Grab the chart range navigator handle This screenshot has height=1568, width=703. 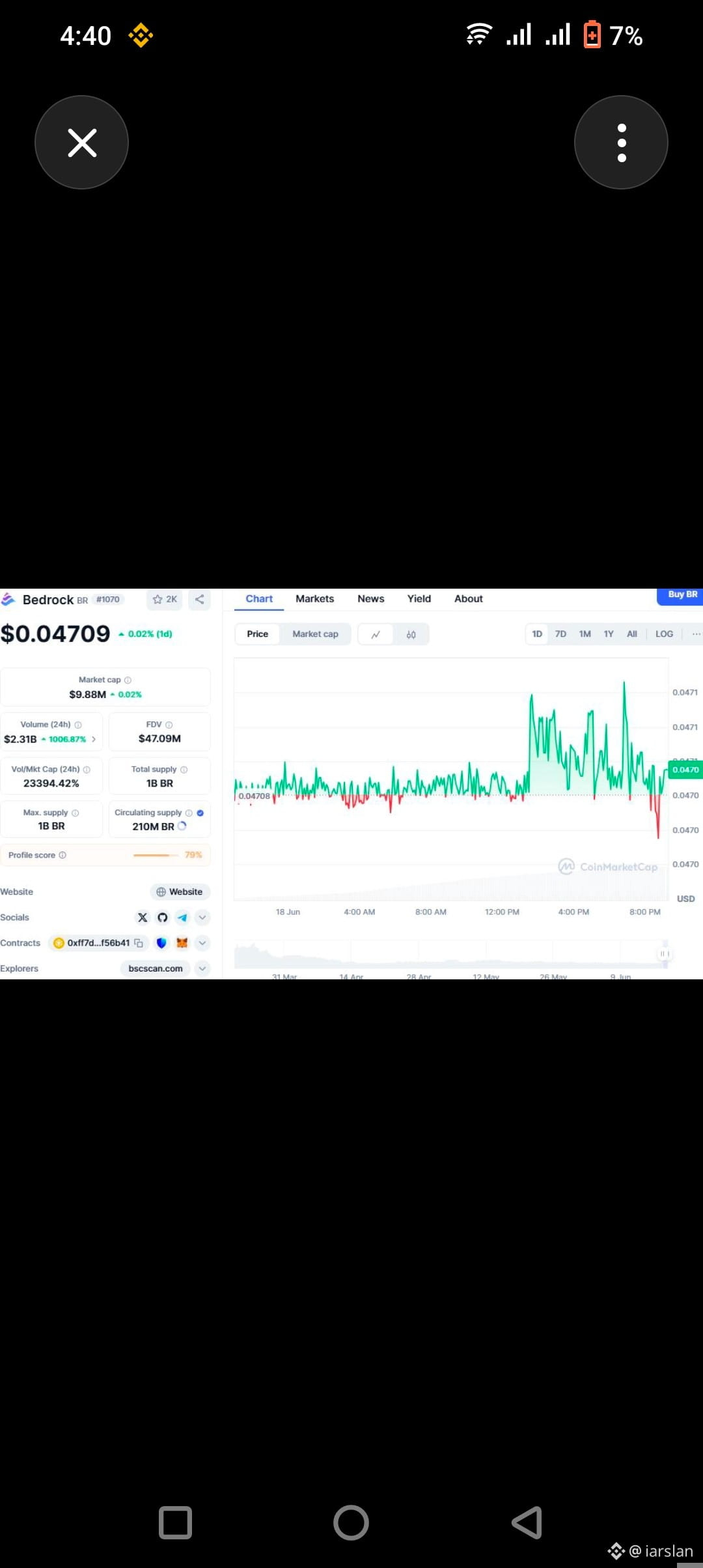tap(665, 954)
